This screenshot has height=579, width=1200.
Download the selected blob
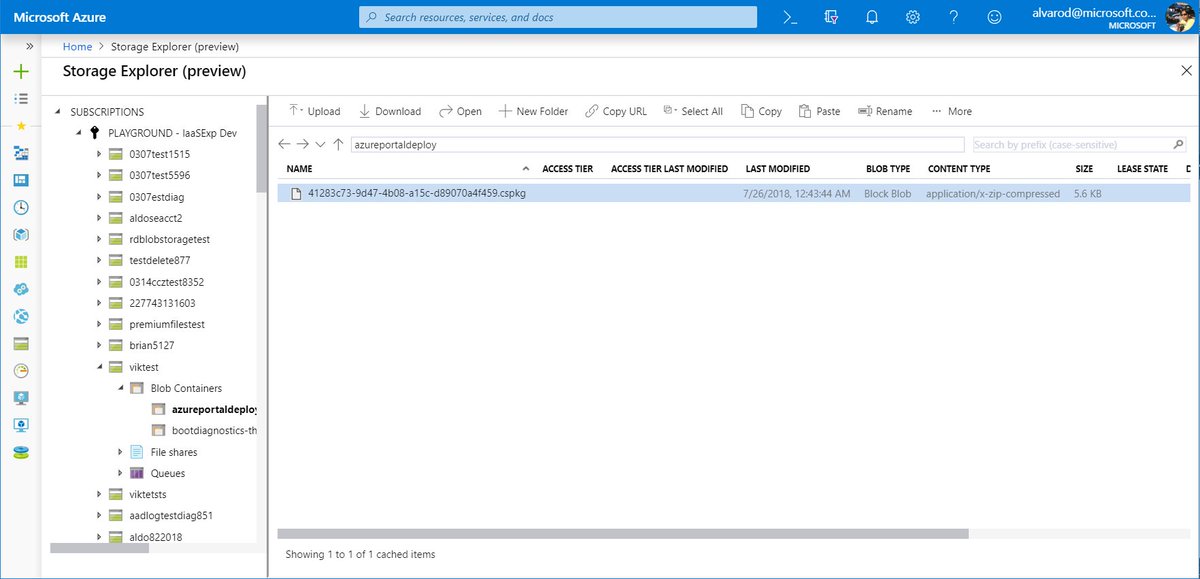click(390, 111)
